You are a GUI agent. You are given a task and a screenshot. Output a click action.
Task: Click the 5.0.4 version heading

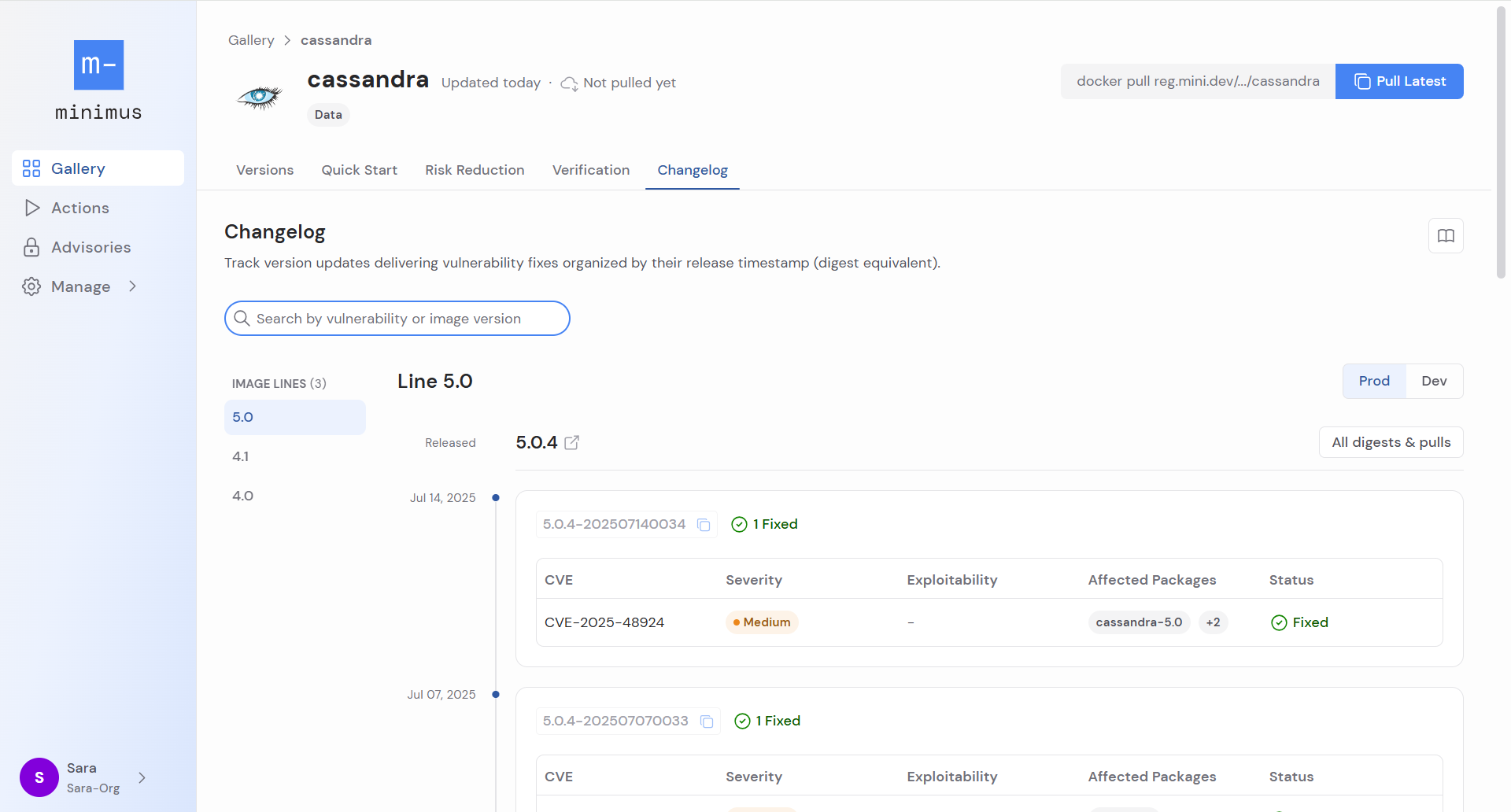(537, 443)
